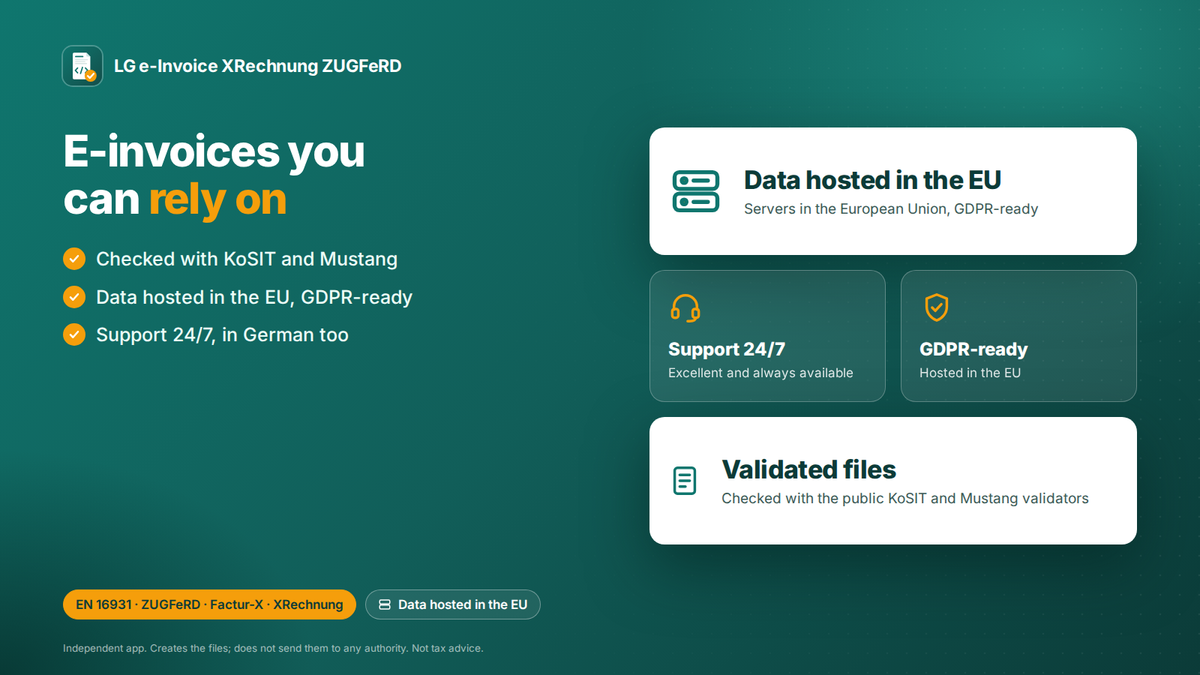Click the headline words 'E-invoices you'

point(214,151)
